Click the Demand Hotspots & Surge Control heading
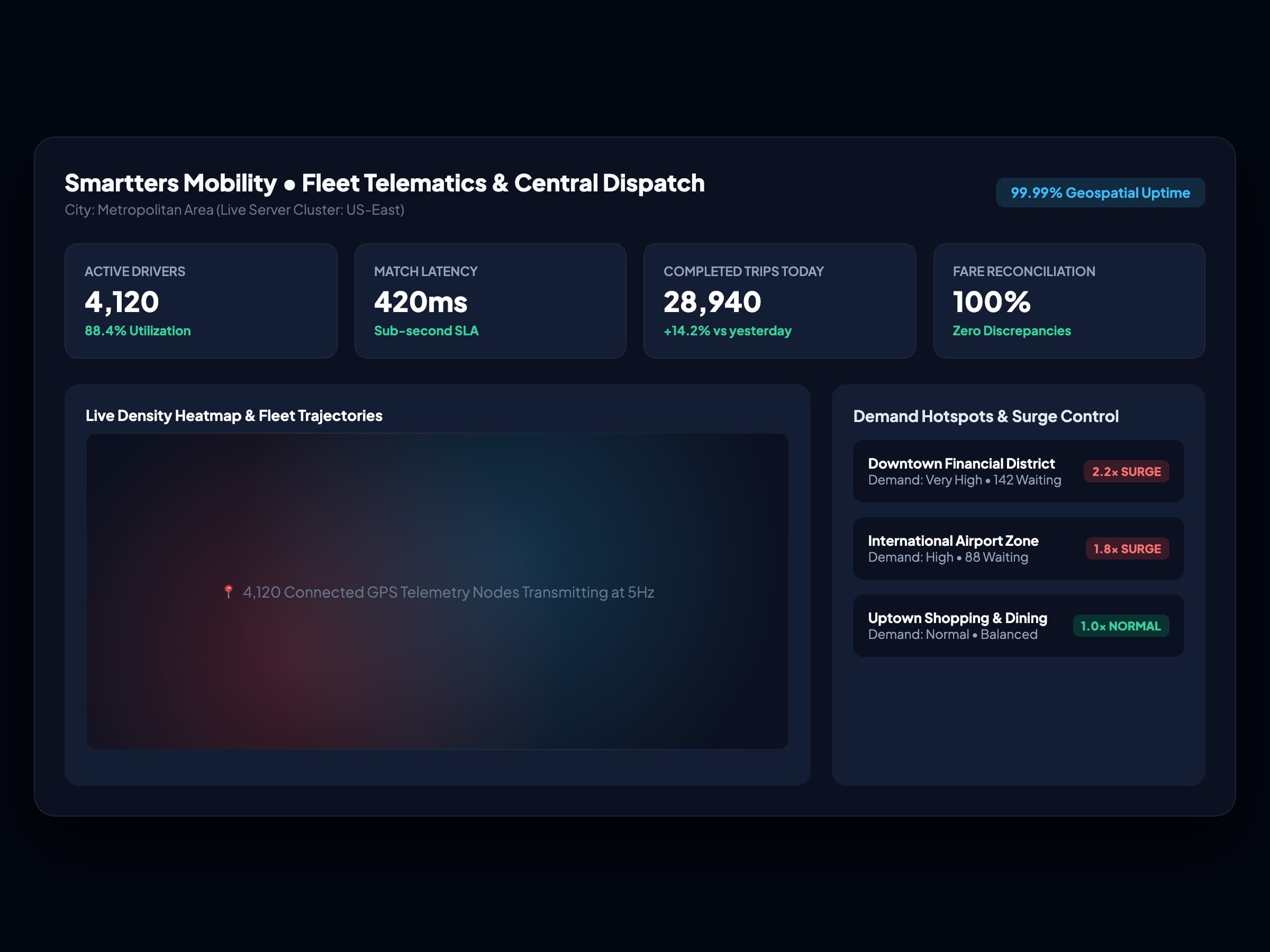1270x952 pixels. point(985,416)
